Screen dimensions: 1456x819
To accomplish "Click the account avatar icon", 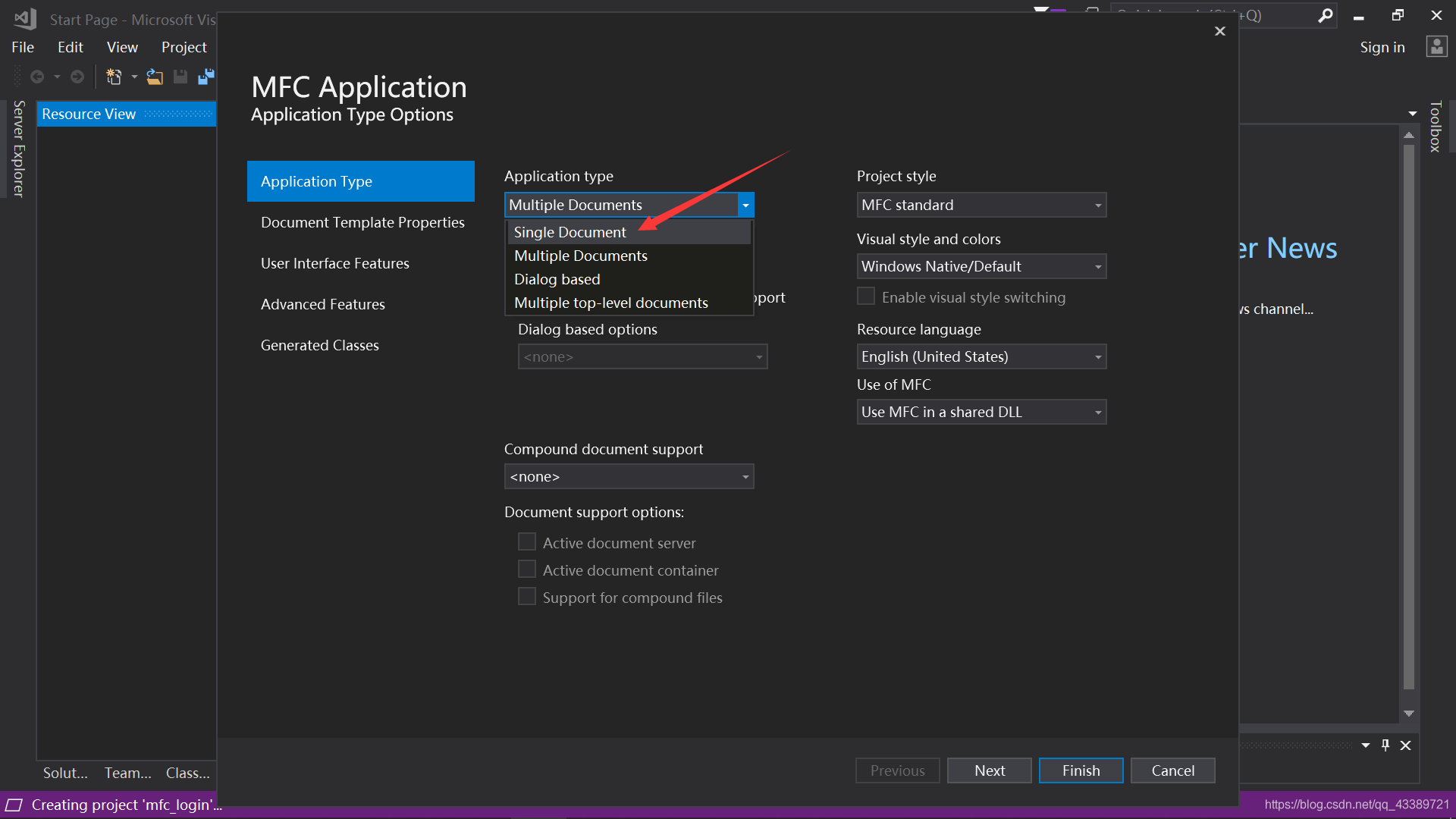I will pyautogui.click(x=1436, y=47).
